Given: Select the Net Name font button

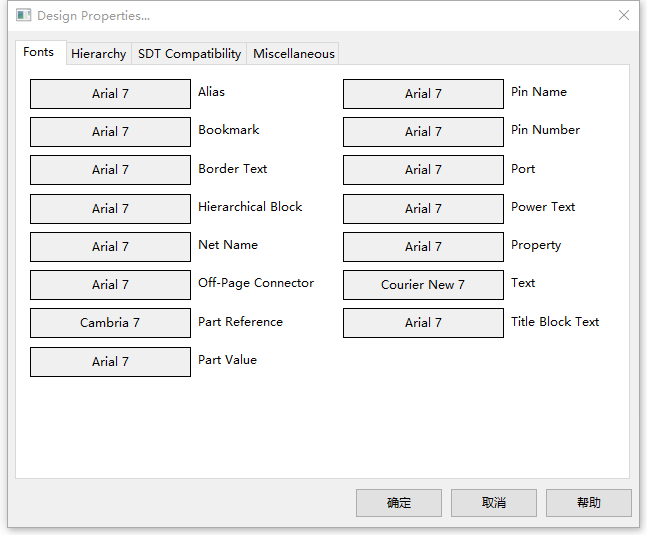Looking at the screenshot, I should click(x=110, y=247).
